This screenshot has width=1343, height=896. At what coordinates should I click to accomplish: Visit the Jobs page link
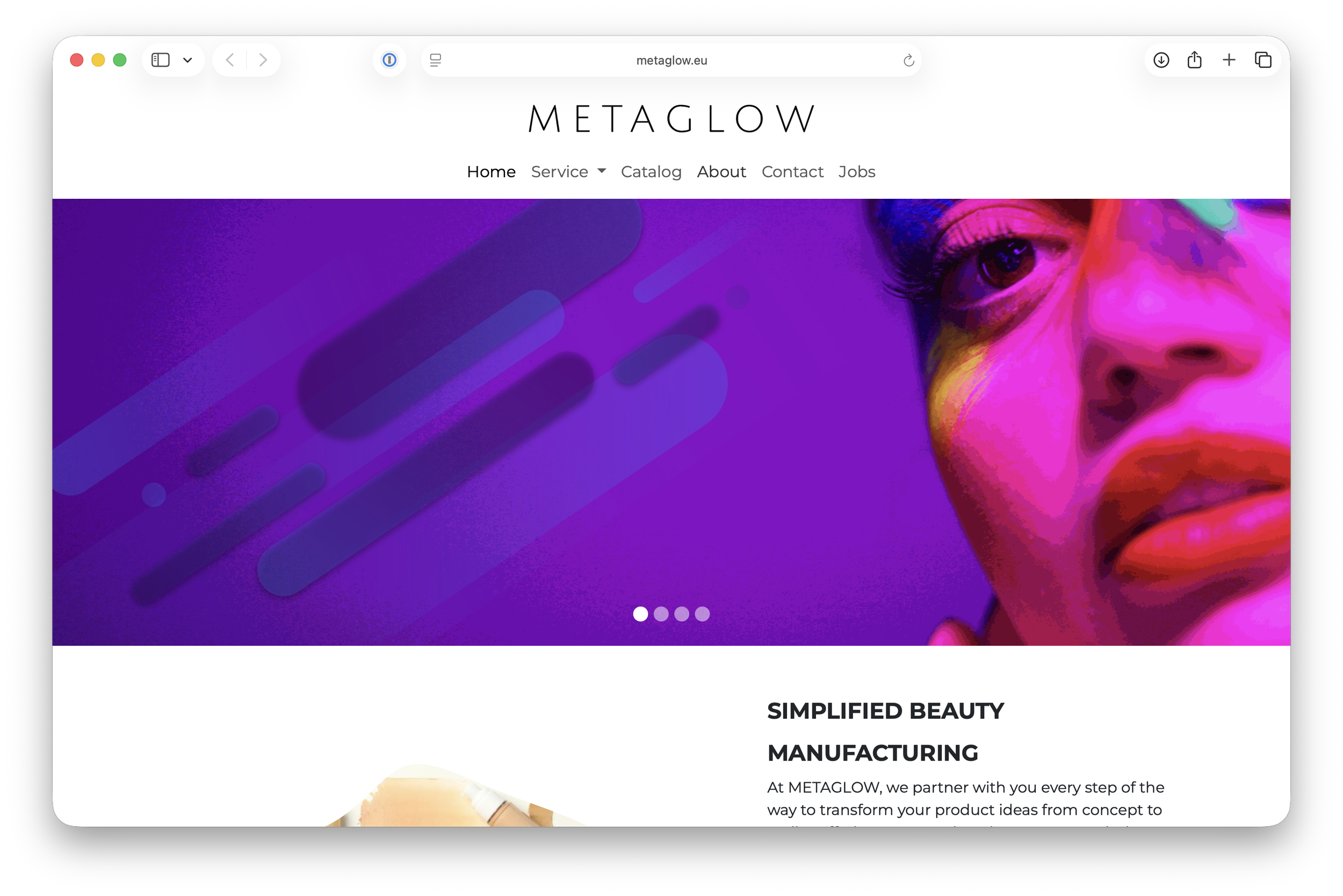[857, 171]
